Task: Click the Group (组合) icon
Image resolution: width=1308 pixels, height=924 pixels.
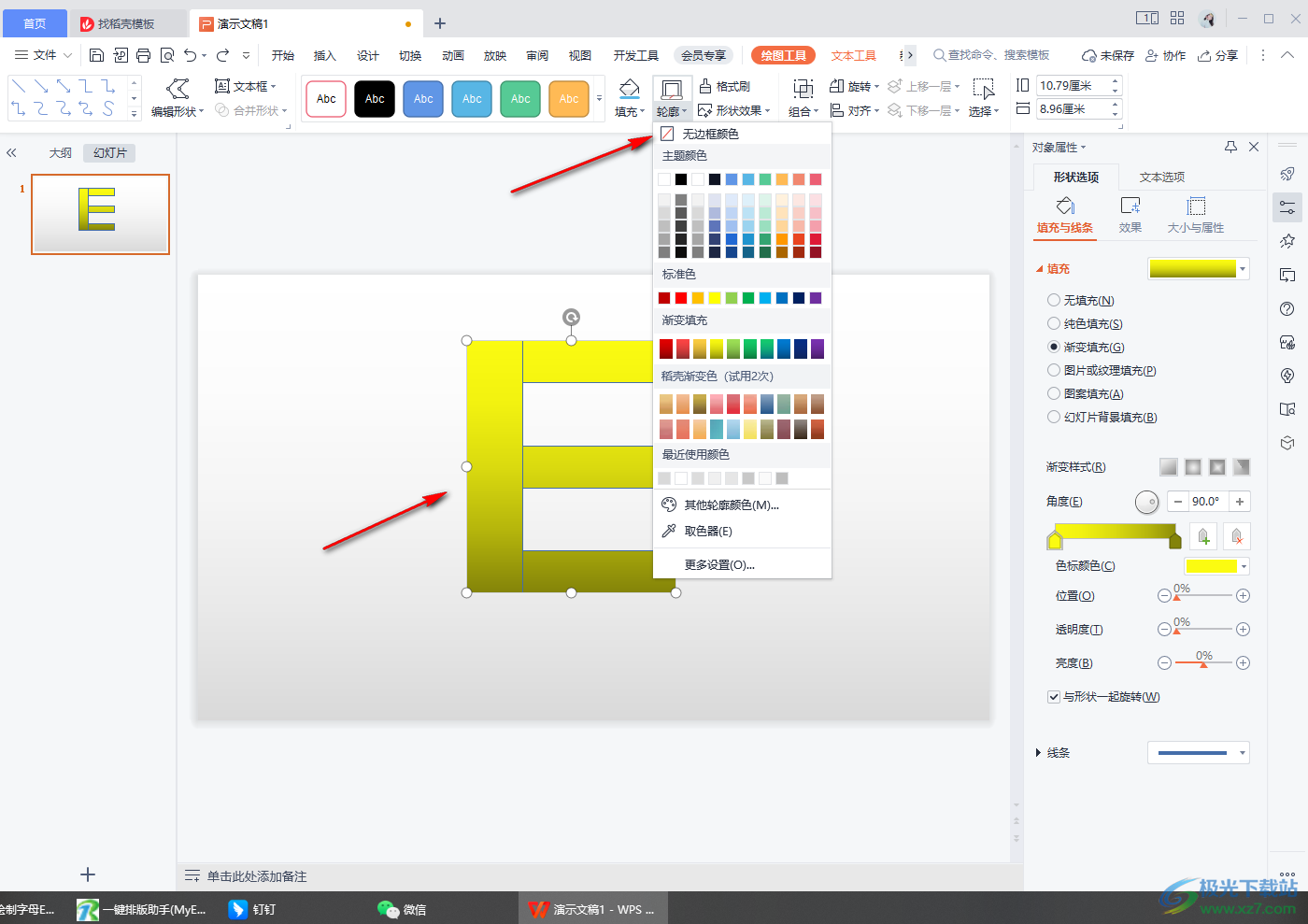Action: tap(803, 89)
